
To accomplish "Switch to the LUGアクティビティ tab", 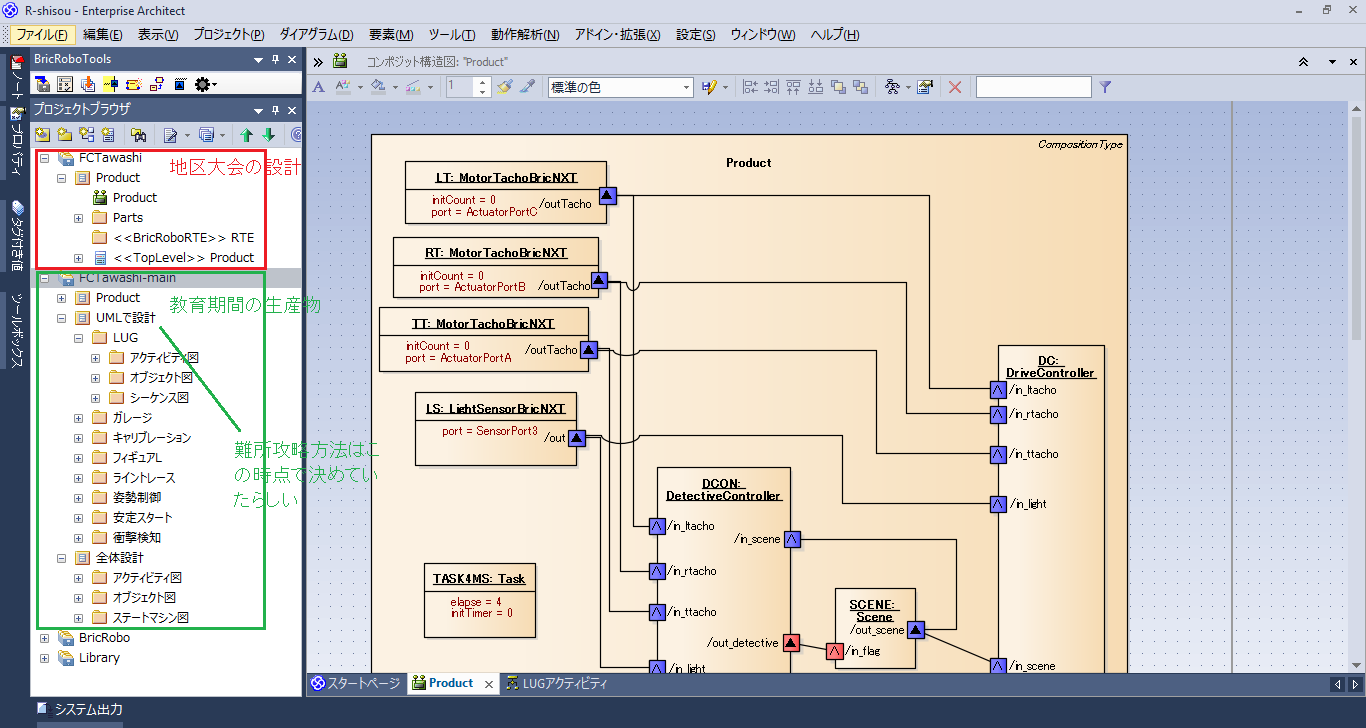I will pos(556,684).
